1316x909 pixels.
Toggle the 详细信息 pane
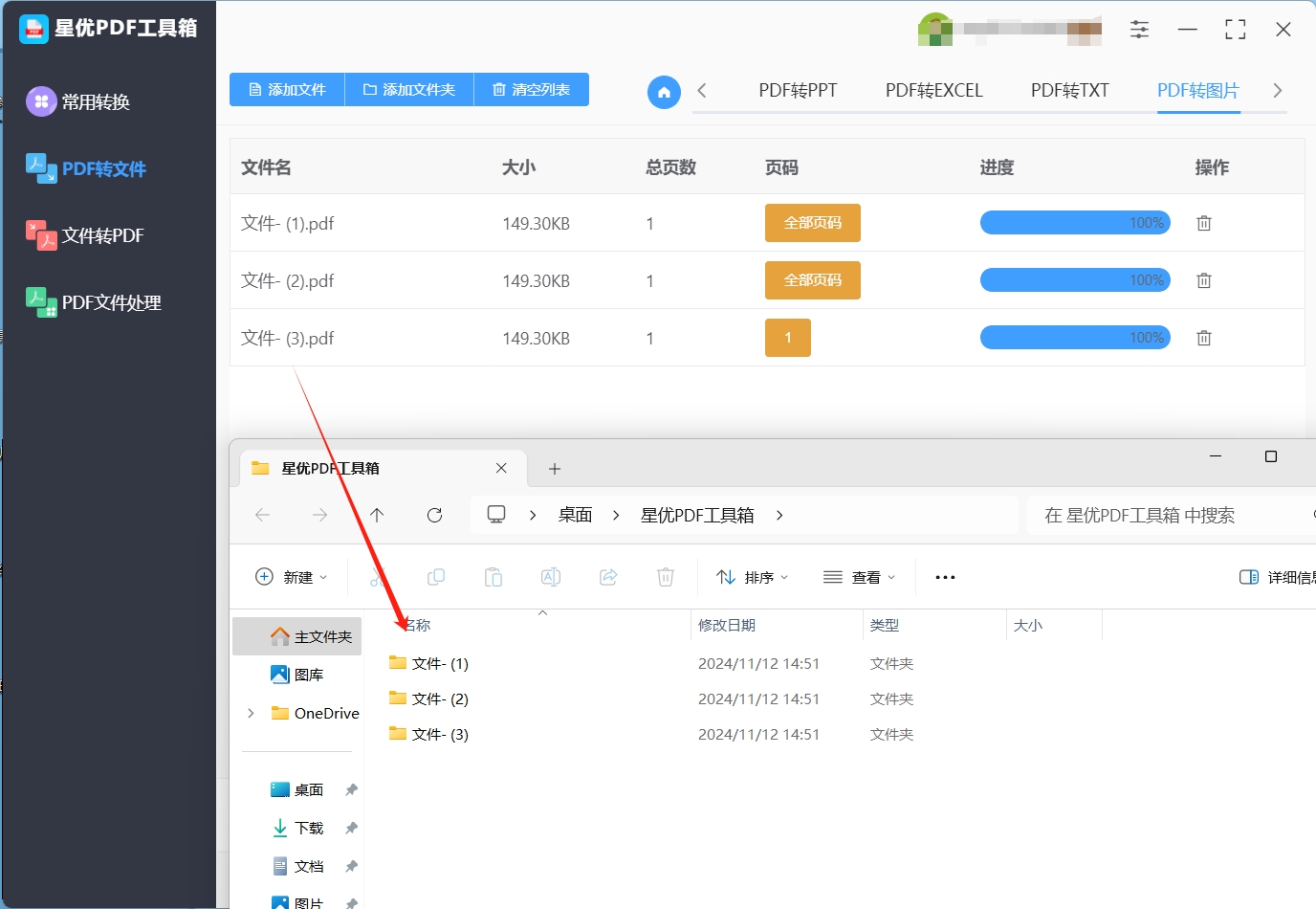point(1277,577)
